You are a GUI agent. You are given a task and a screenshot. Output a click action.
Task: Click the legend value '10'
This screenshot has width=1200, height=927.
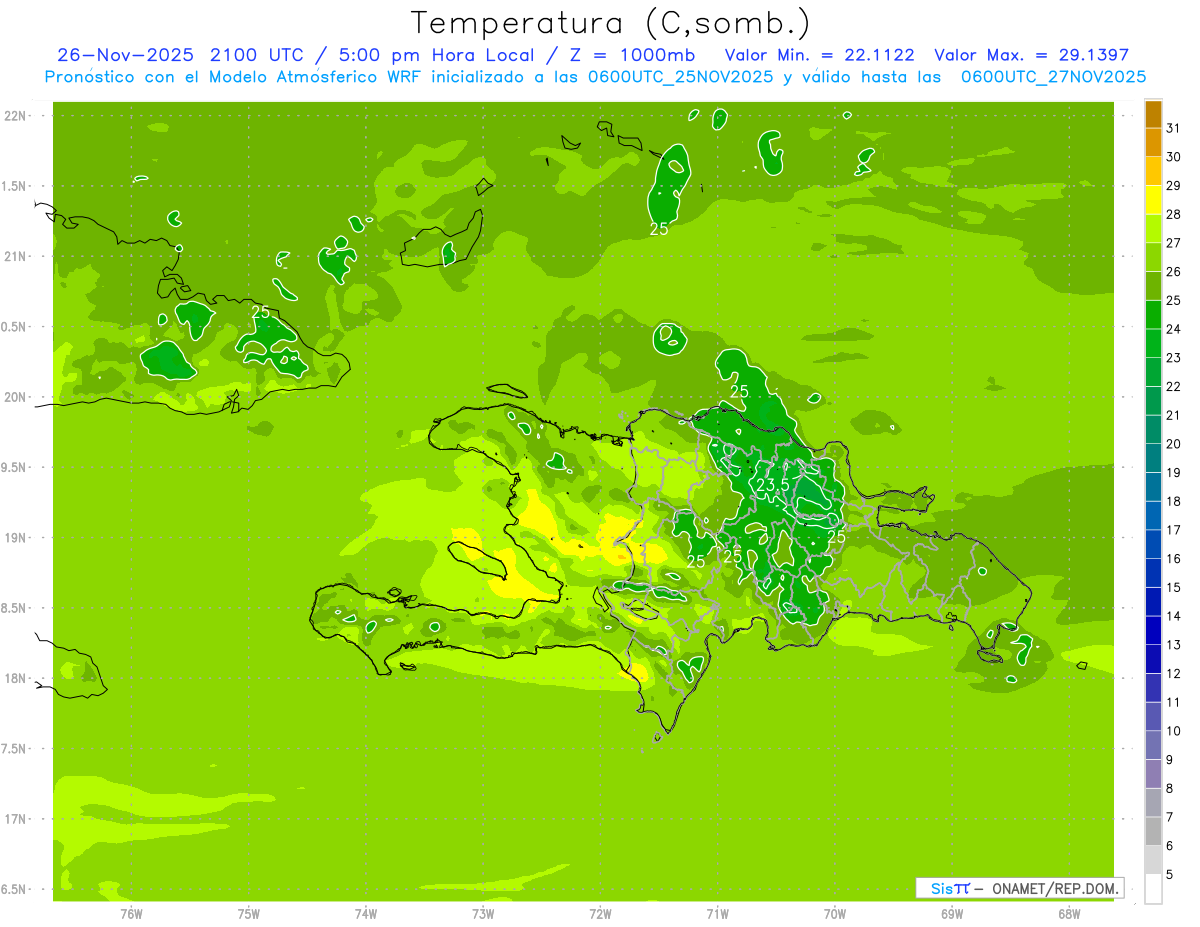[x=1174, y=731]
